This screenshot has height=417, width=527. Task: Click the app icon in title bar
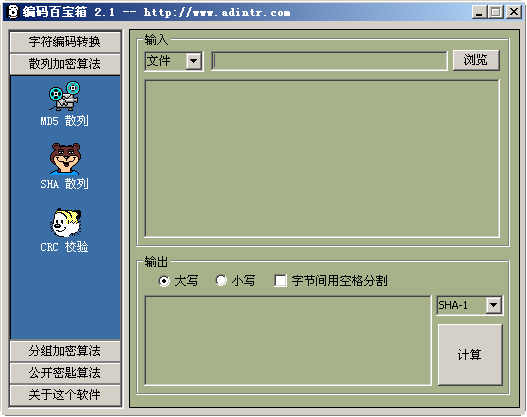(x=12, y=12)
